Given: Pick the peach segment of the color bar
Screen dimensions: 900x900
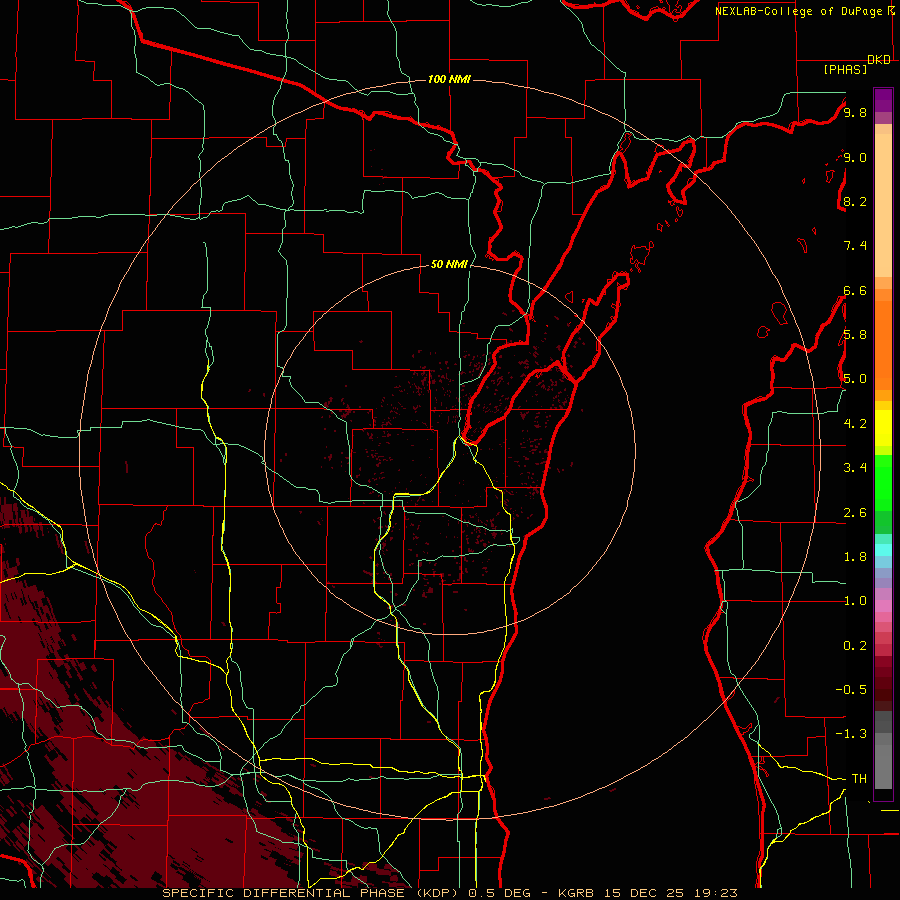Looking at the screenshot, I should [883, 205].
